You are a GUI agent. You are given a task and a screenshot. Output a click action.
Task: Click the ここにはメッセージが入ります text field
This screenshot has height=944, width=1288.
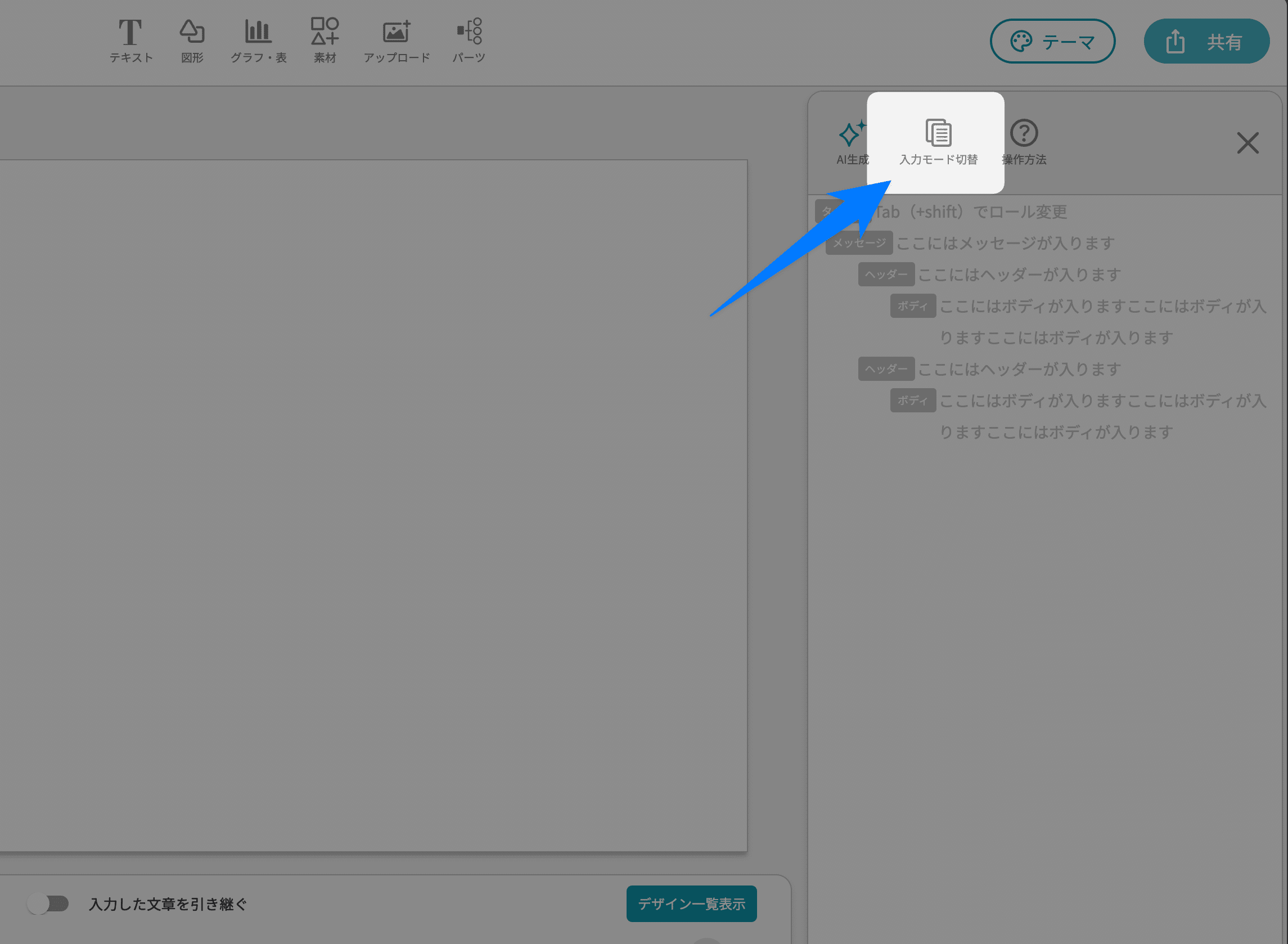pyautogui.click(x=1005, y=243)
